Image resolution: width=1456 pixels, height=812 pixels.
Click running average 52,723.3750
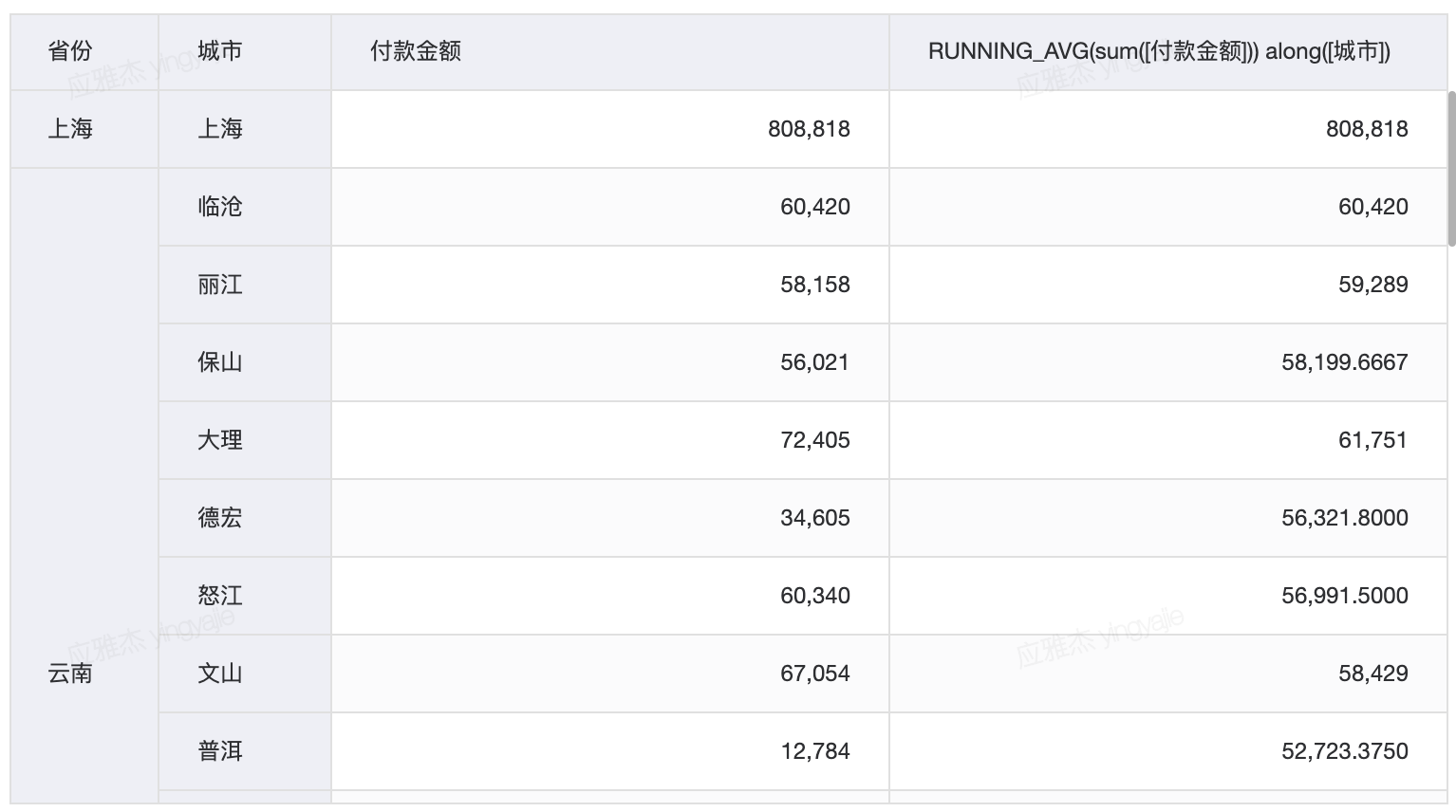point(1168,751)
